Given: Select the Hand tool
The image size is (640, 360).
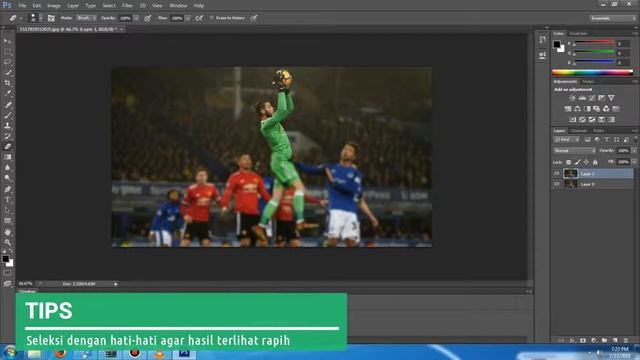Looking at the screenshot, I should 7,232.
